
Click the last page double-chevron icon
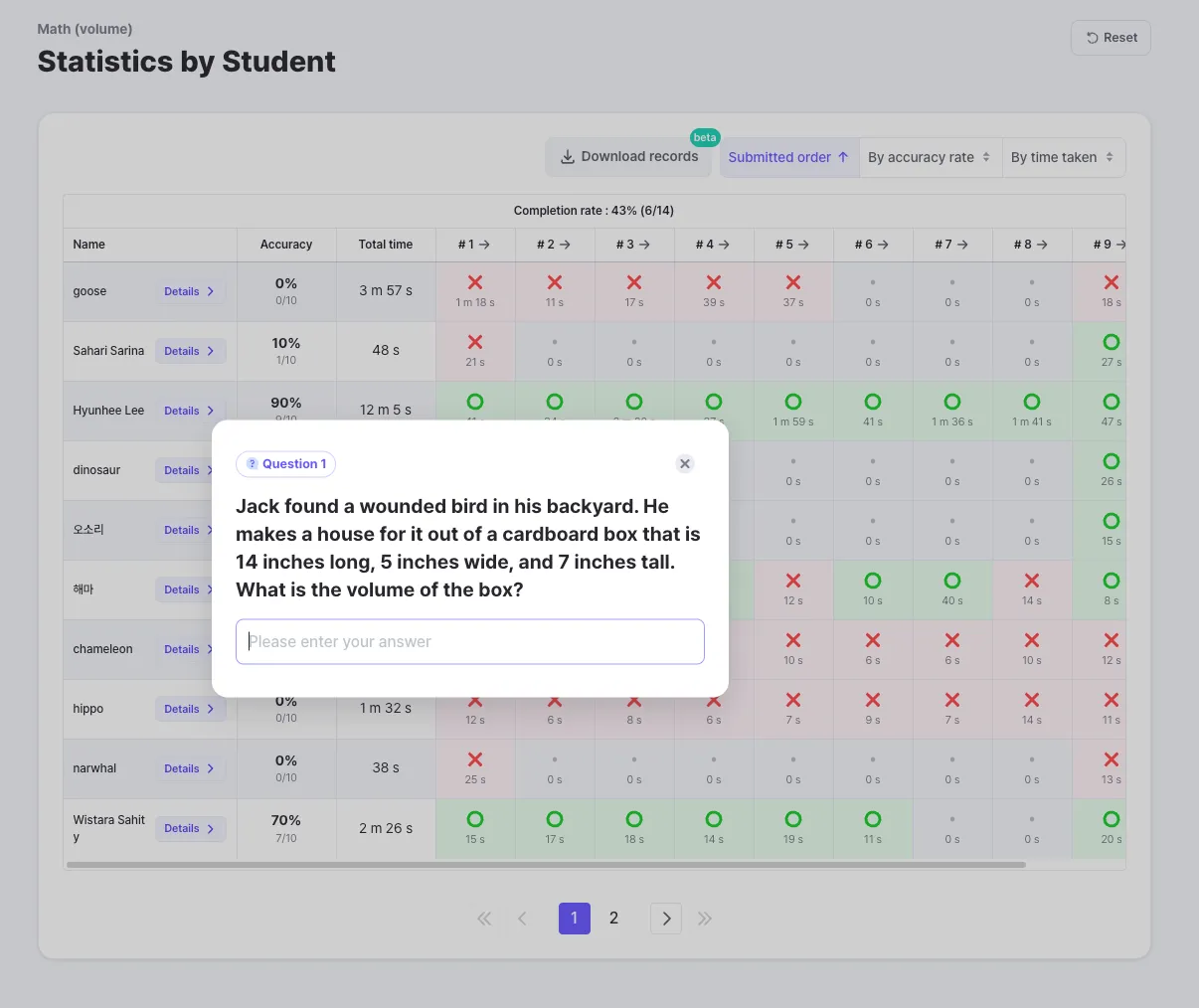[x=705, y=919]
